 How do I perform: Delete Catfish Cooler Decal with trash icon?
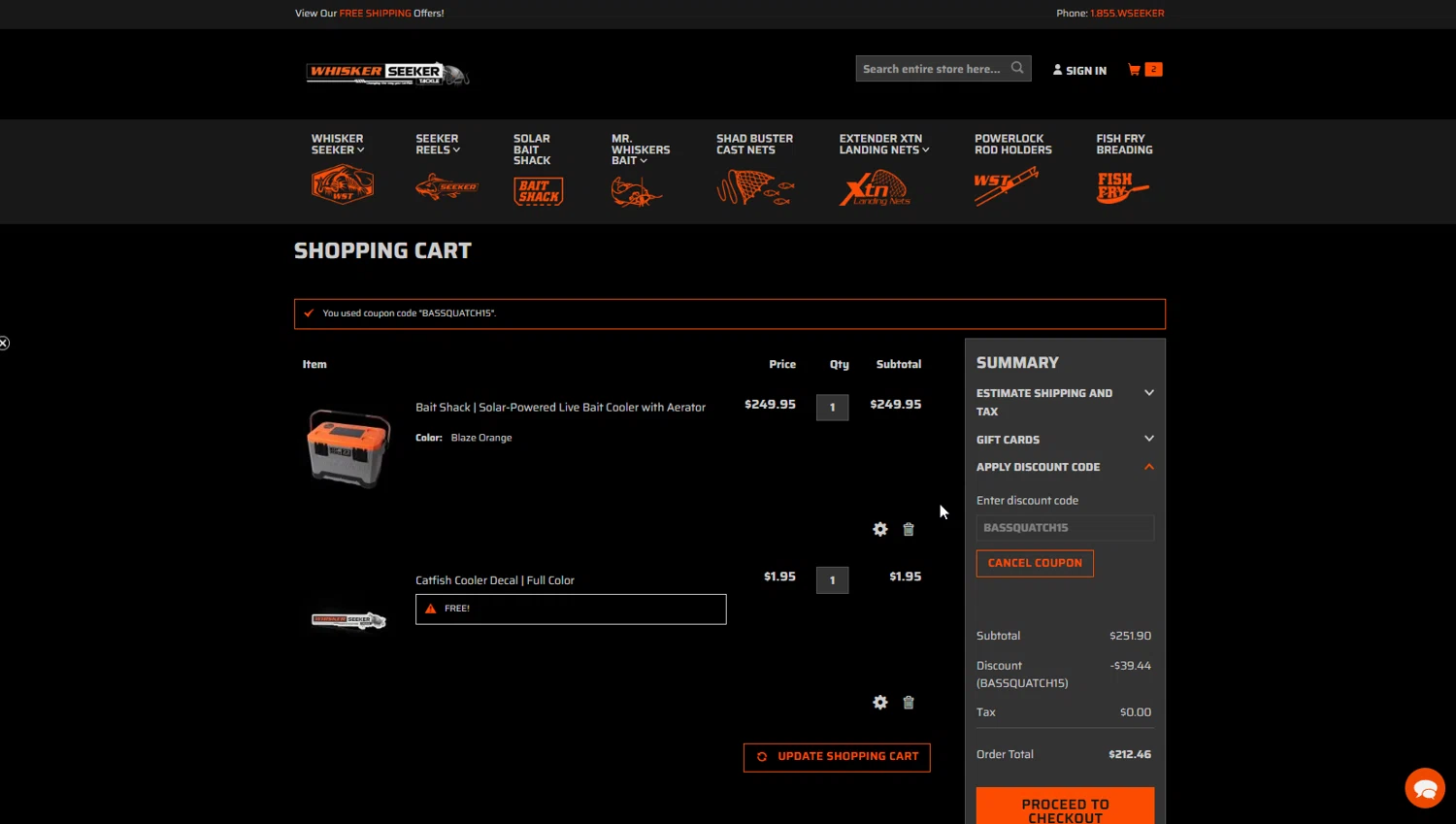tap(909, 702)
